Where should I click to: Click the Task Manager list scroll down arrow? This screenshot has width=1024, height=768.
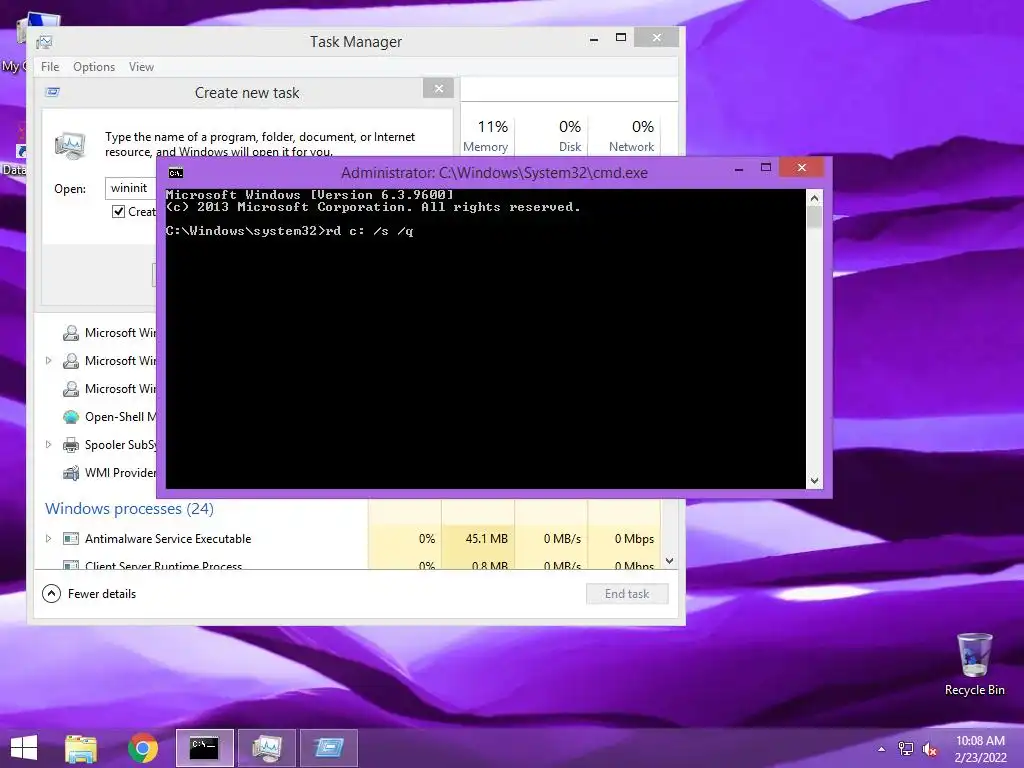(x=669, y=561)
